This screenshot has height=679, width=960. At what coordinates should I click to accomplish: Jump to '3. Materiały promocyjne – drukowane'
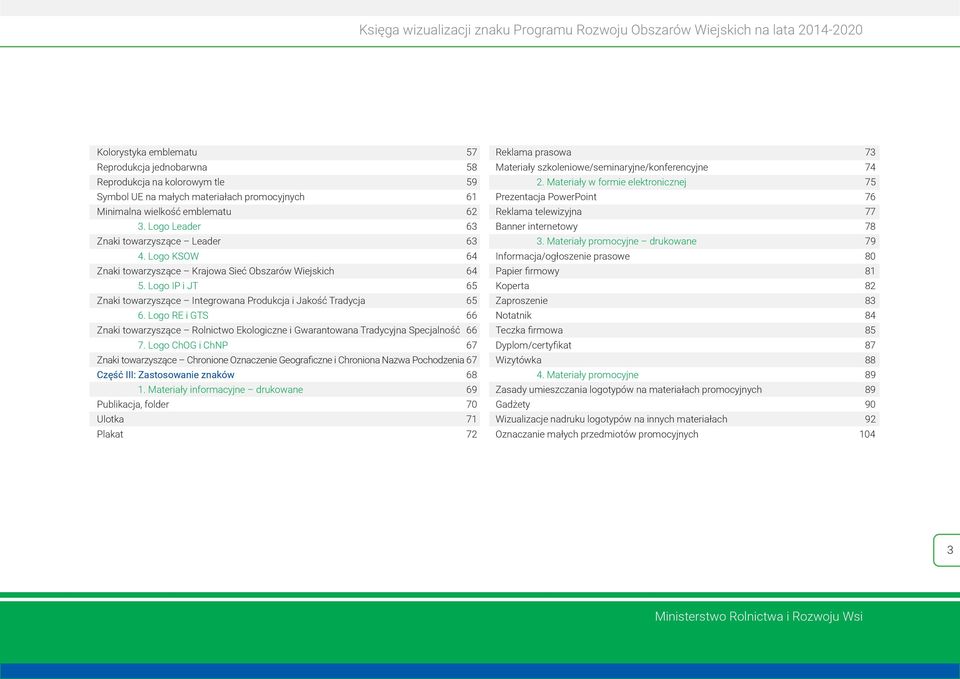point(617,241)
